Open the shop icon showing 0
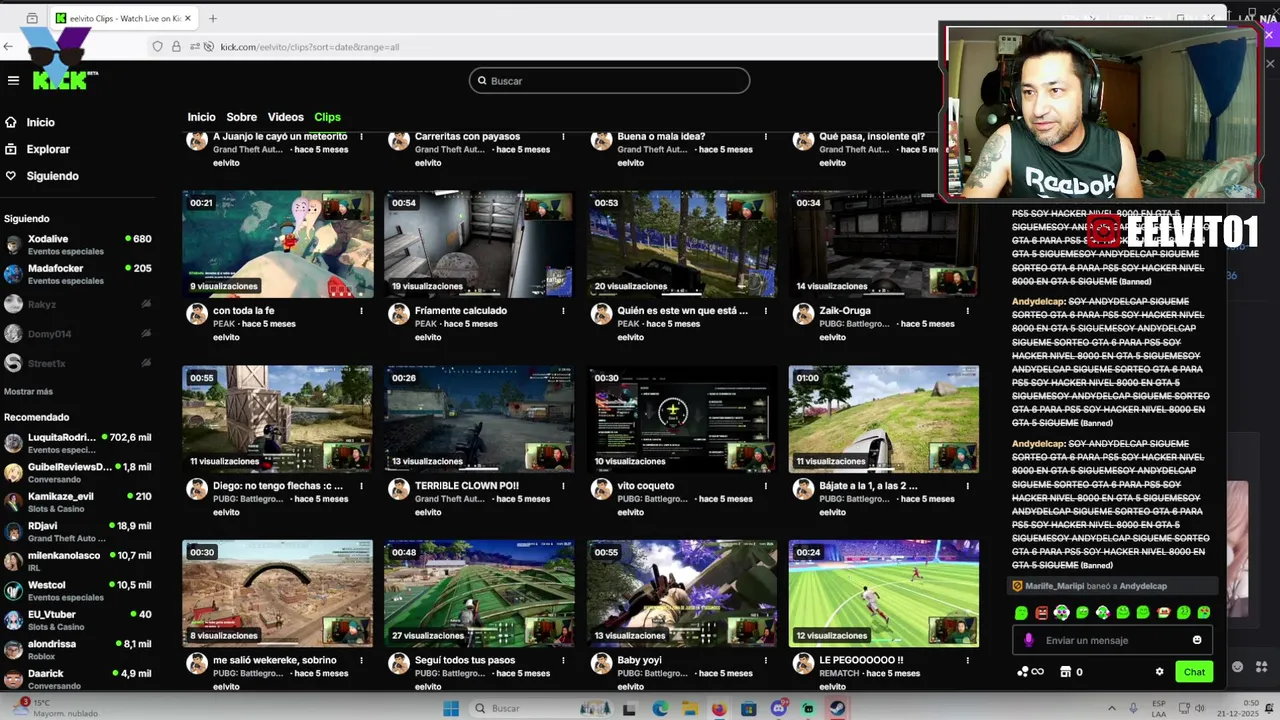 point(1071,672)
